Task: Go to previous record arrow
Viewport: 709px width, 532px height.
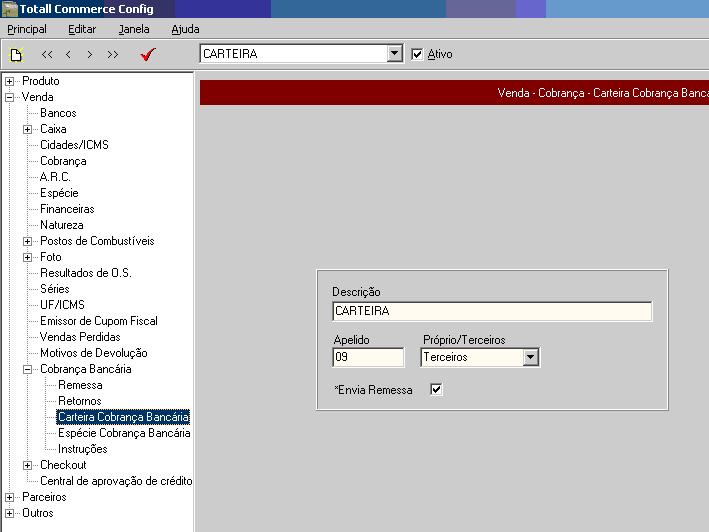Action: (68, 55)
